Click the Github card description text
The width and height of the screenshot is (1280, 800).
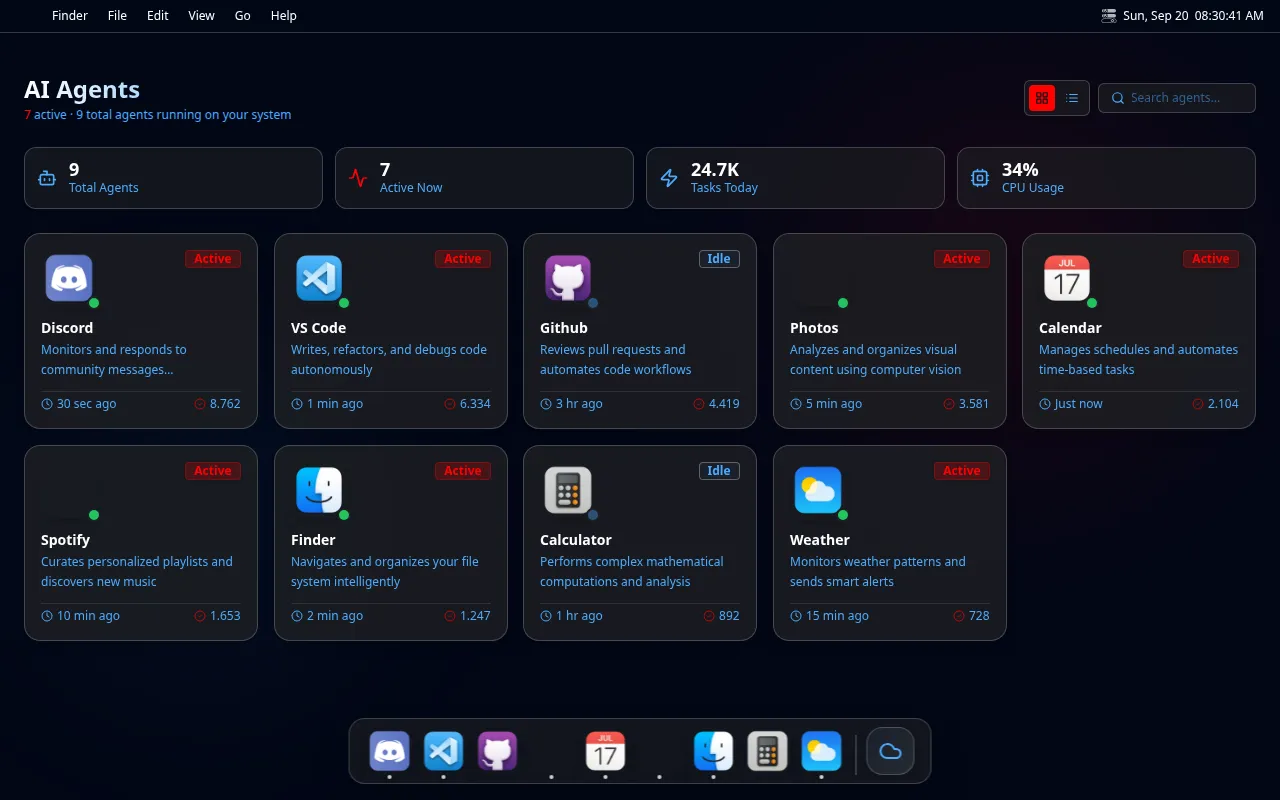(x=616, y=360)
